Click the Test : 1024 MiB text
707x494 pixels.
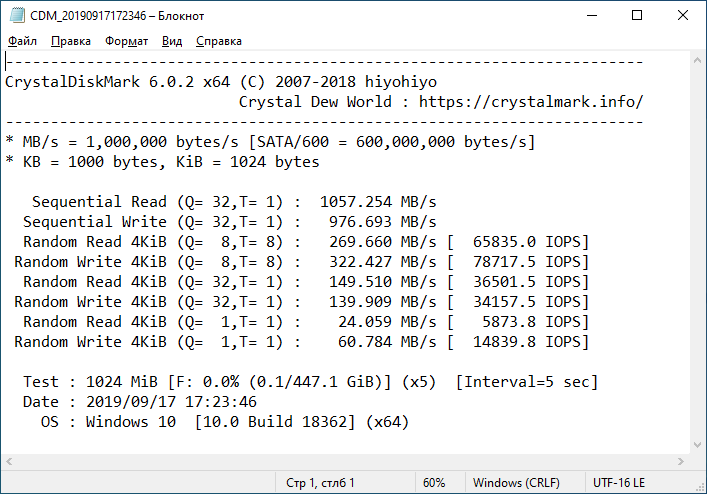click(x=90, y=382)
